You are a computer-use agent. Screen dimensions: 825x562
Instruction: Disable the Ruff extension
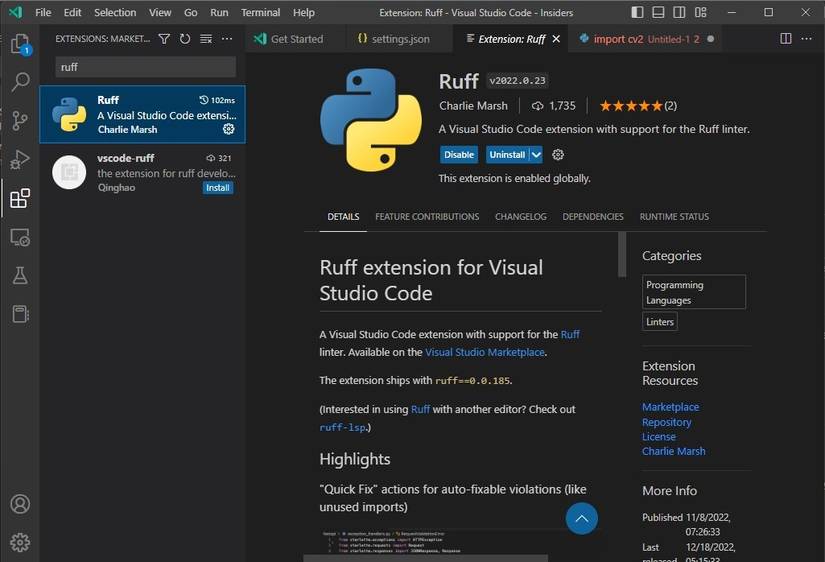459,155
